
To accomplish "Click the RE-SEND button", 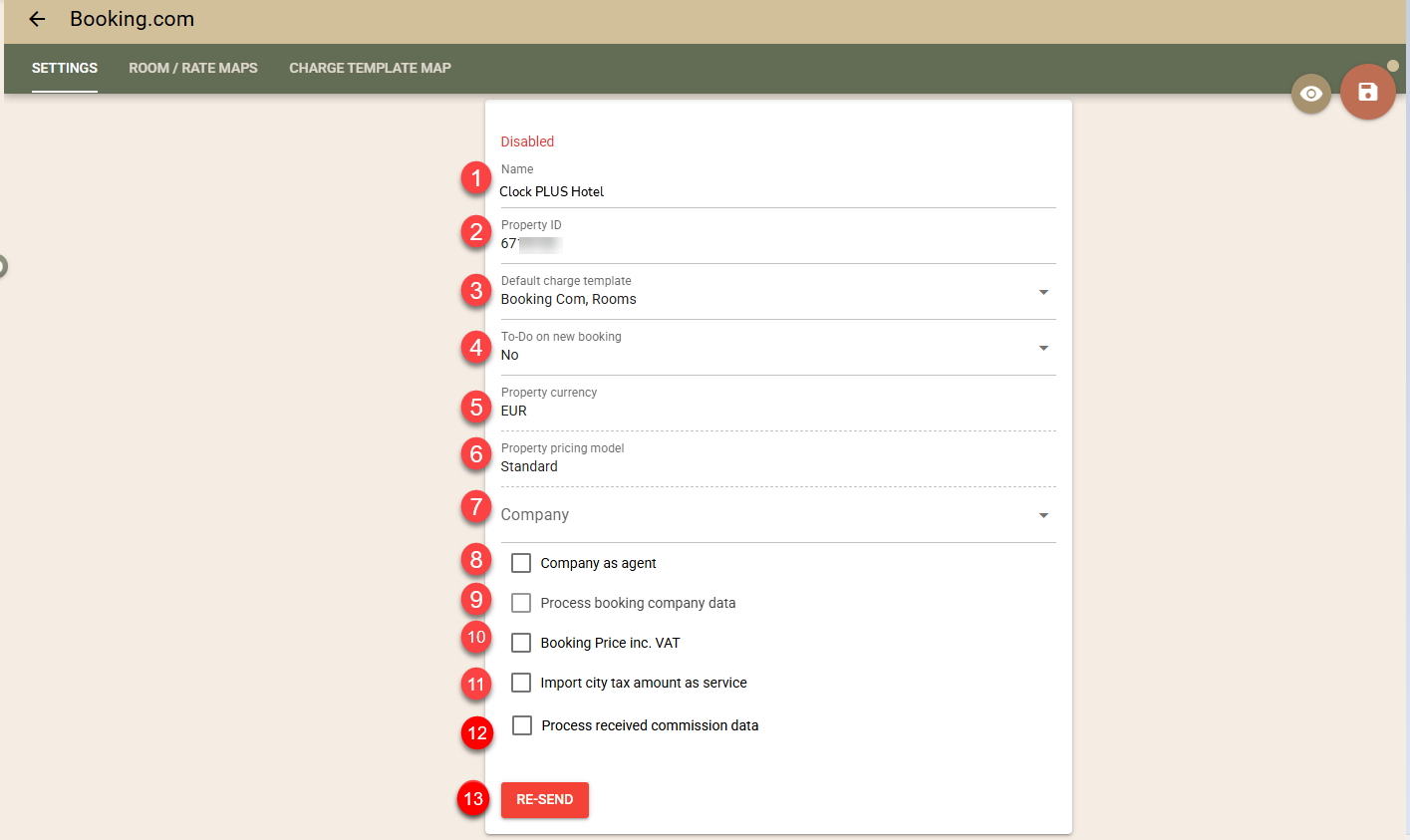I will 545,800.
